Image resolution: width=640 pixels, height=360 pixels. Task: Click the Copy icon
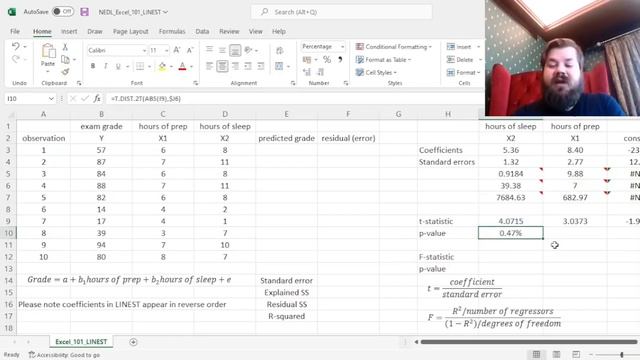65,60
